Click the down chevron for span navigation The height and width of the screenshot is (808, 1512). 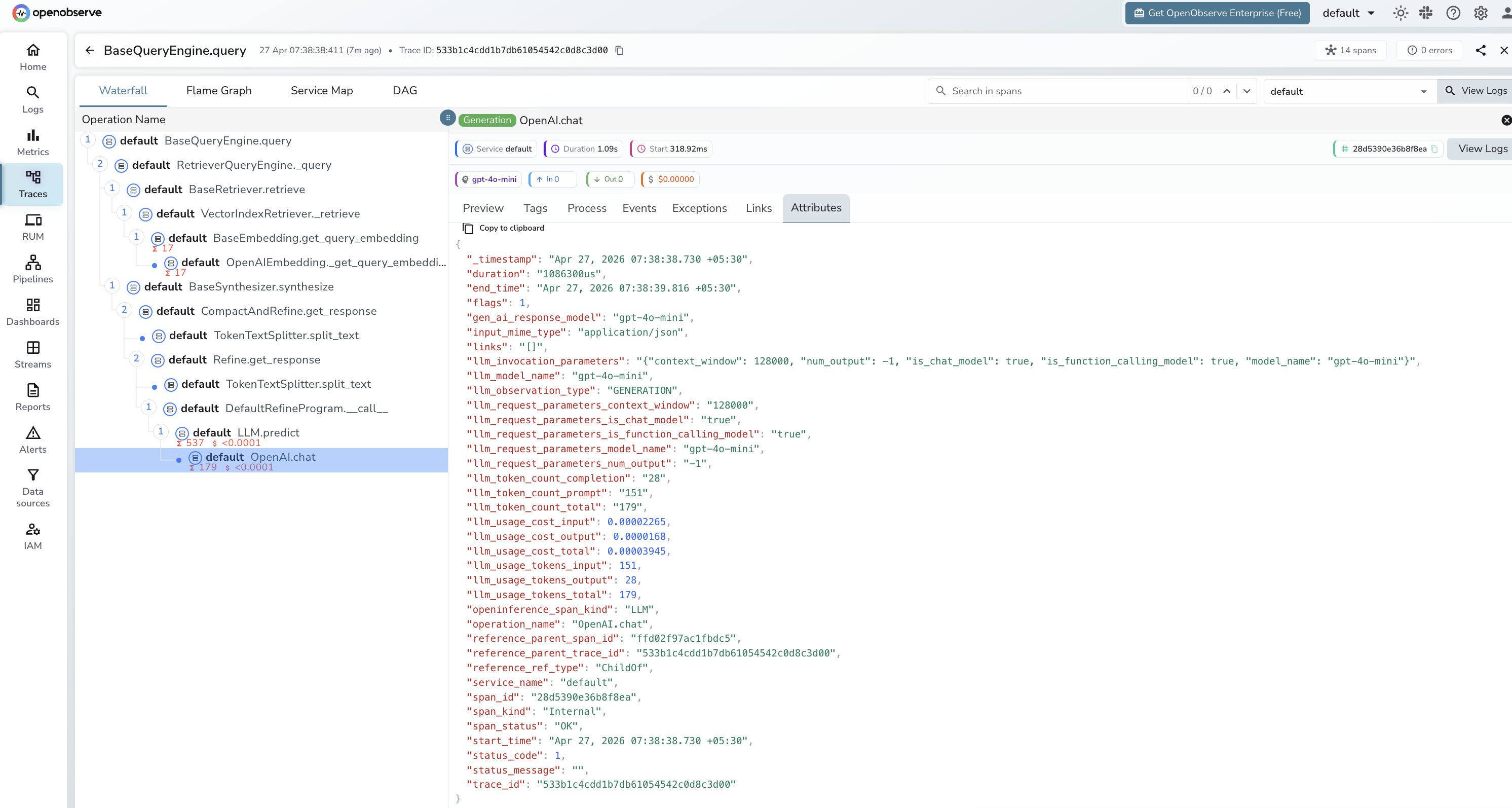click(x=1246, y=91)
